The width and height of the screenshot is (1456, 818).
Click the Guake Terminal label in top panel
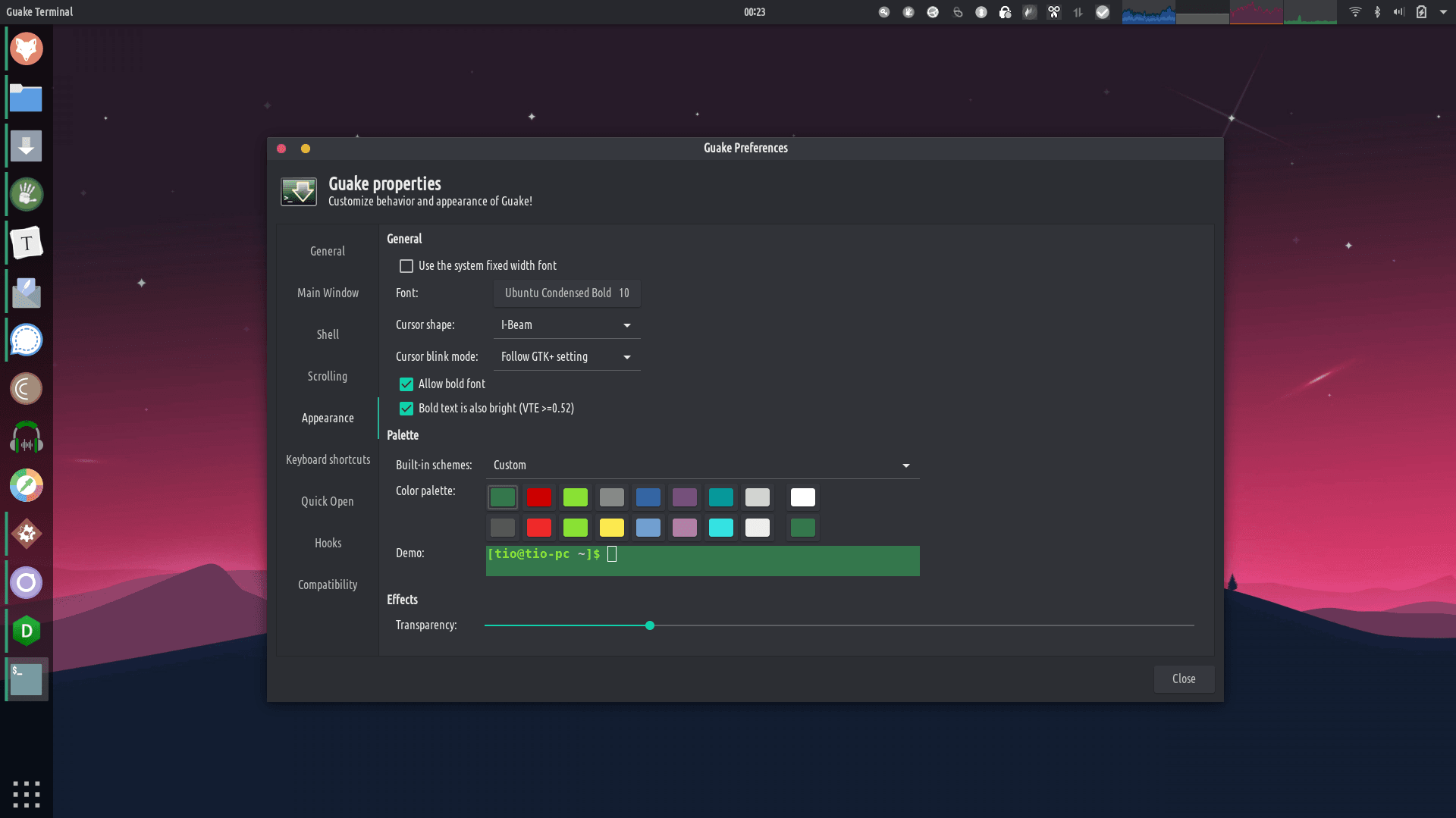click(39, 12)
